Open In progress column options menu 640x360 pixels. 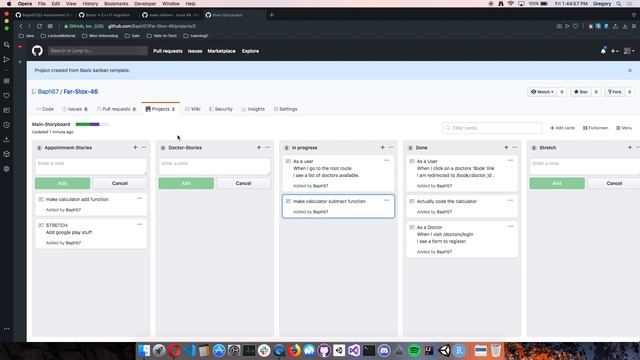click(x=391, y=147)
